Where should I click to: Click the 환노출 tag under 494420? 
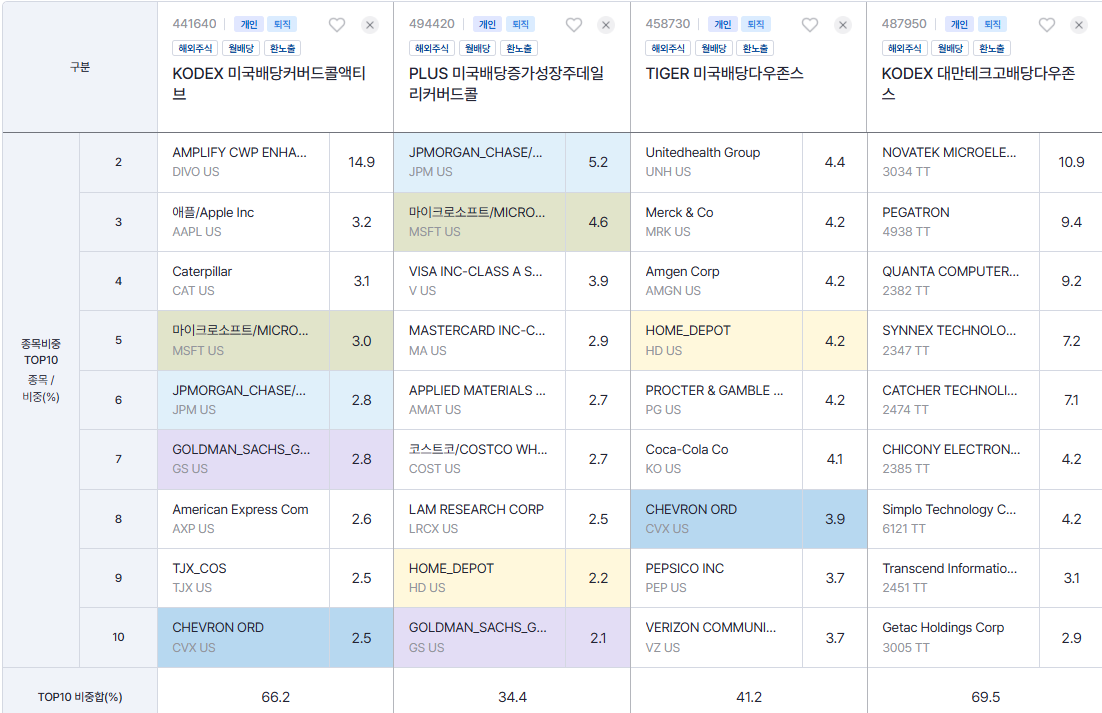pos(519,48)
